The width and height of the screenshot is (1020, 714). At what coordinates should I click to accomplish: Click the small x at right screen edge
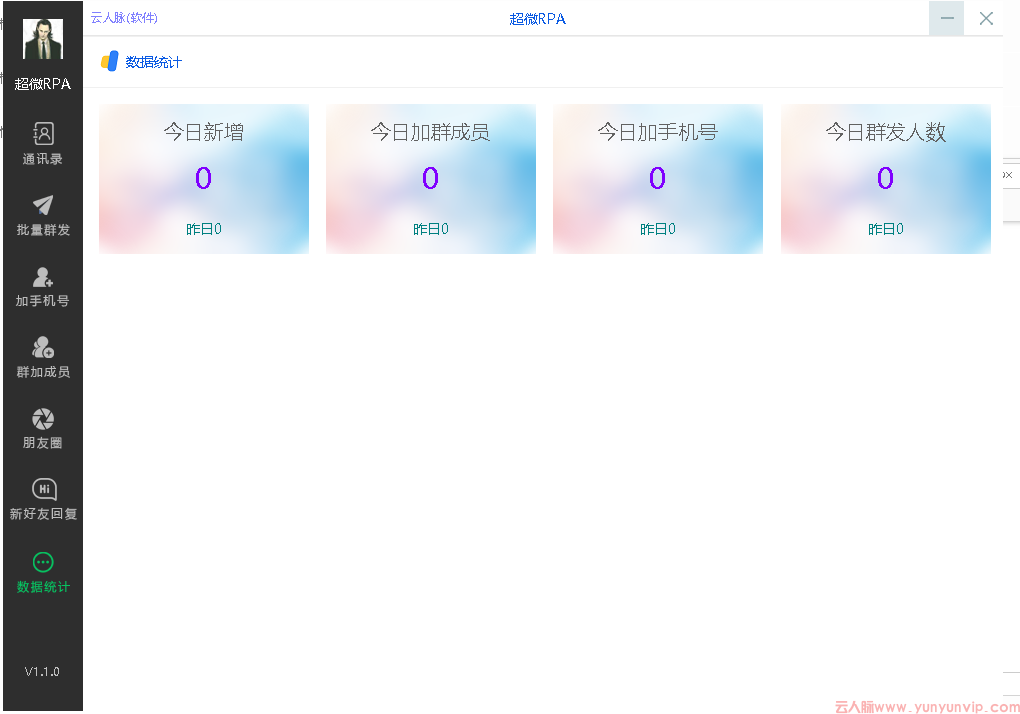1008,175
